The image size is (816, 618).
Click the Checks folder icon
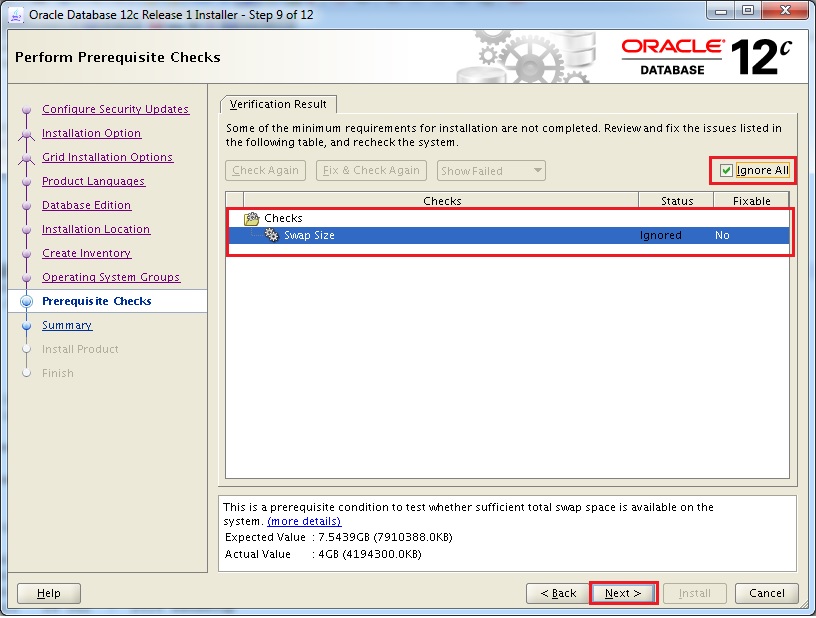coord(252,218)
